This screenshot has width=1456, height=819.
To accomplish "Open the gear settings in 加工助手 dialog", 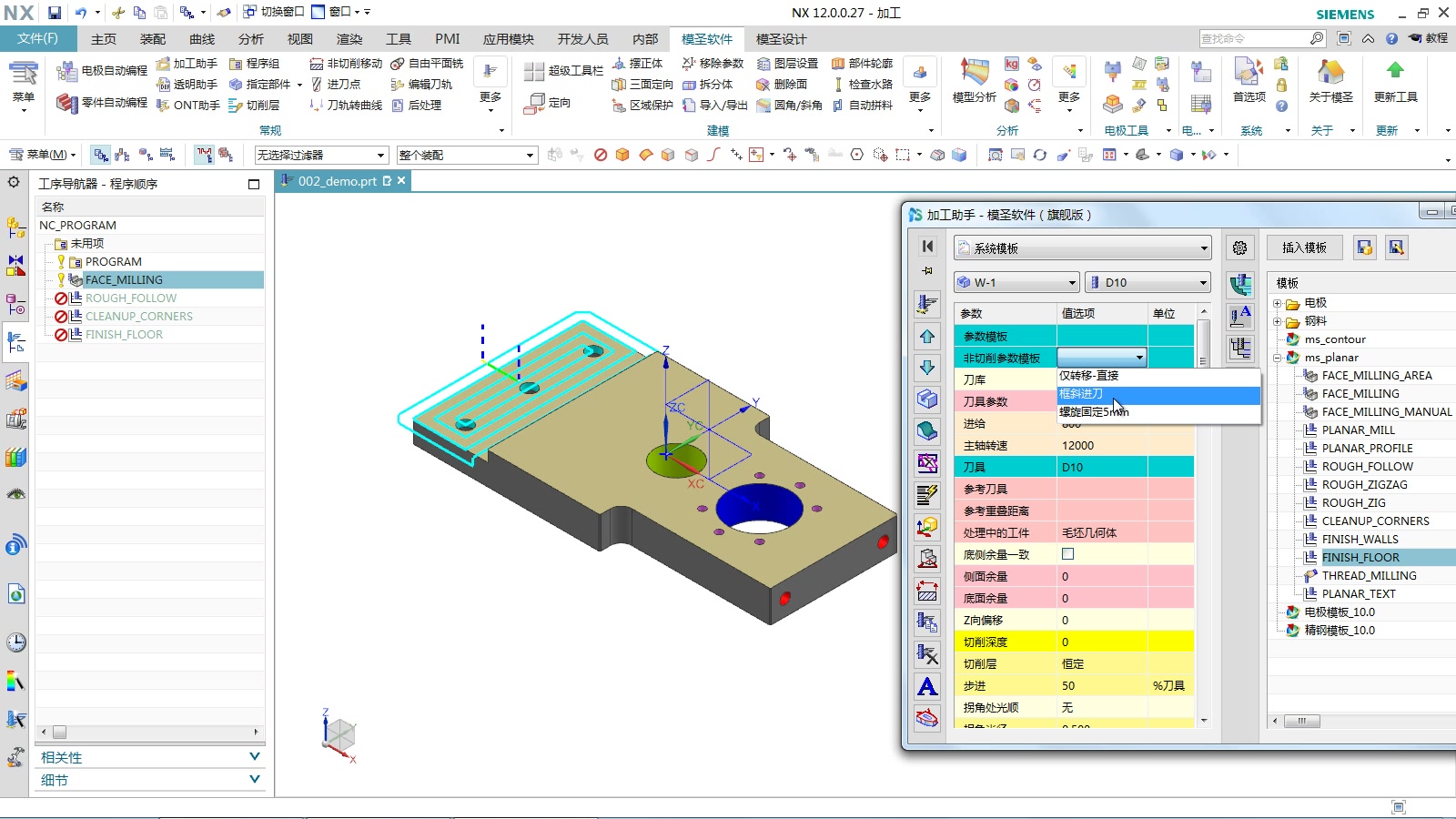I will tap(1239, 248).
